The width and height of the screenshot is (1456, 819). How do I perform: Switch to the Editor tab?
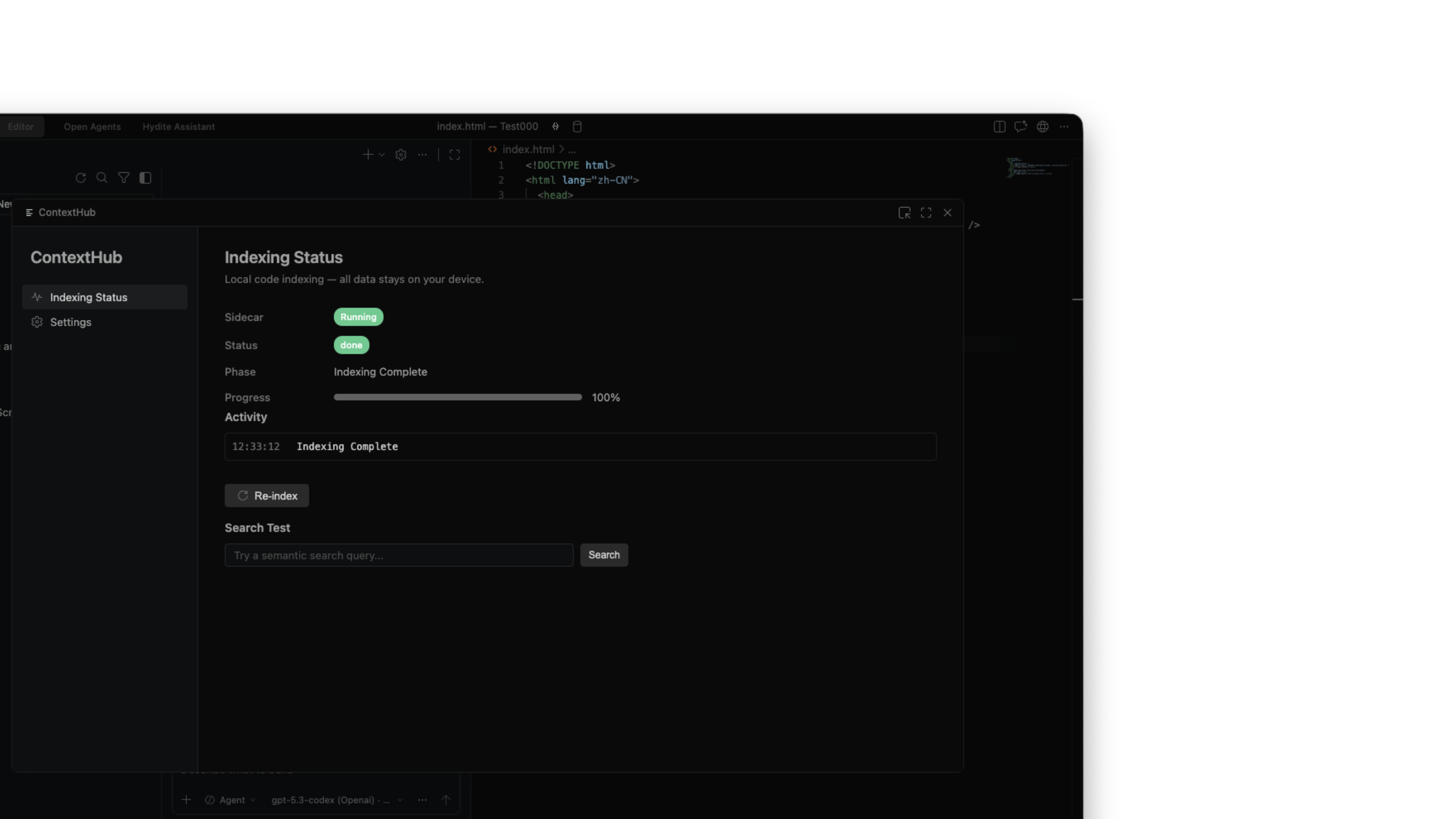pos(21,127)
